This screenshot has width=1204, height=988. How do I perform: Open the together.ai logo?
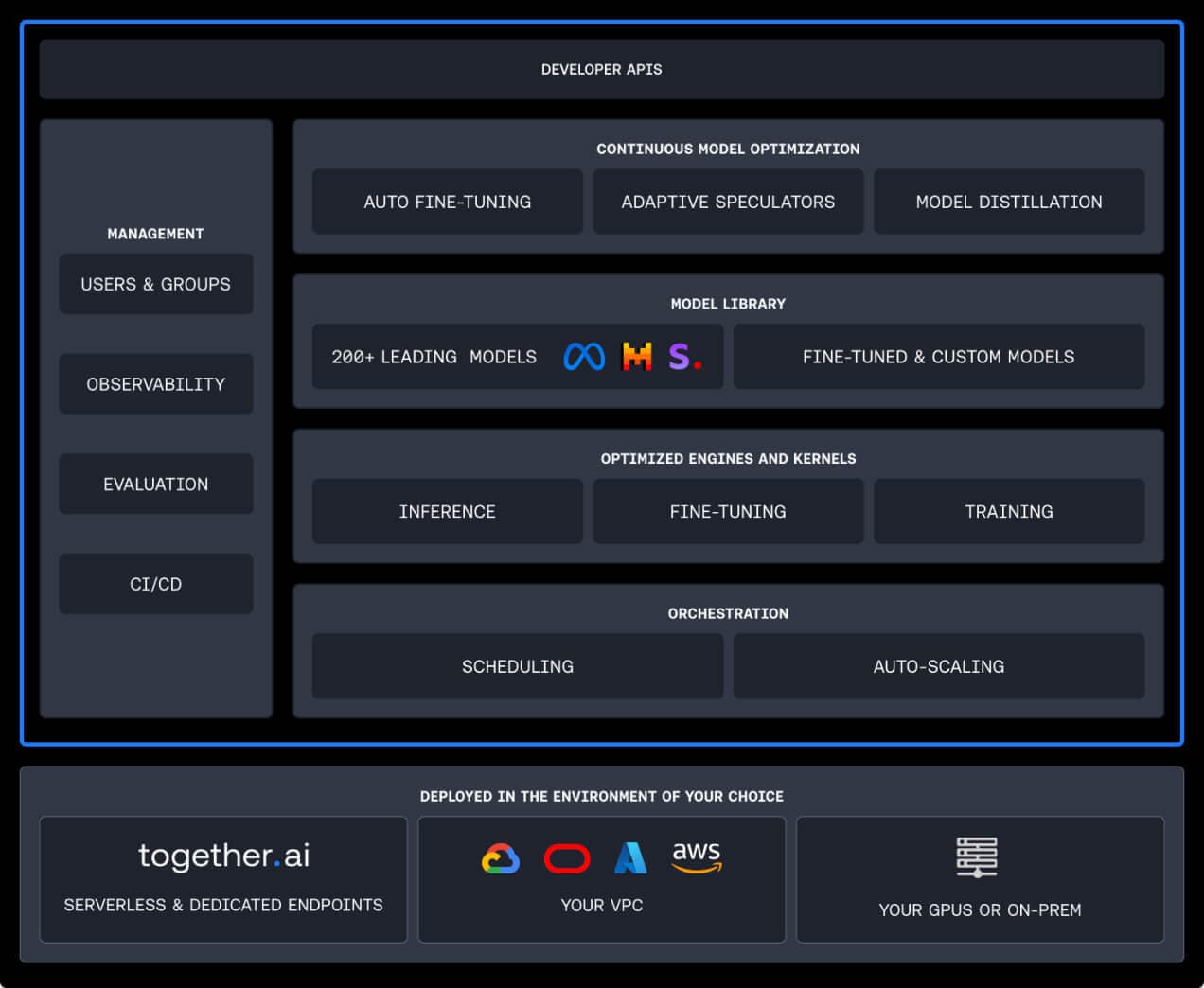(223, 856)
